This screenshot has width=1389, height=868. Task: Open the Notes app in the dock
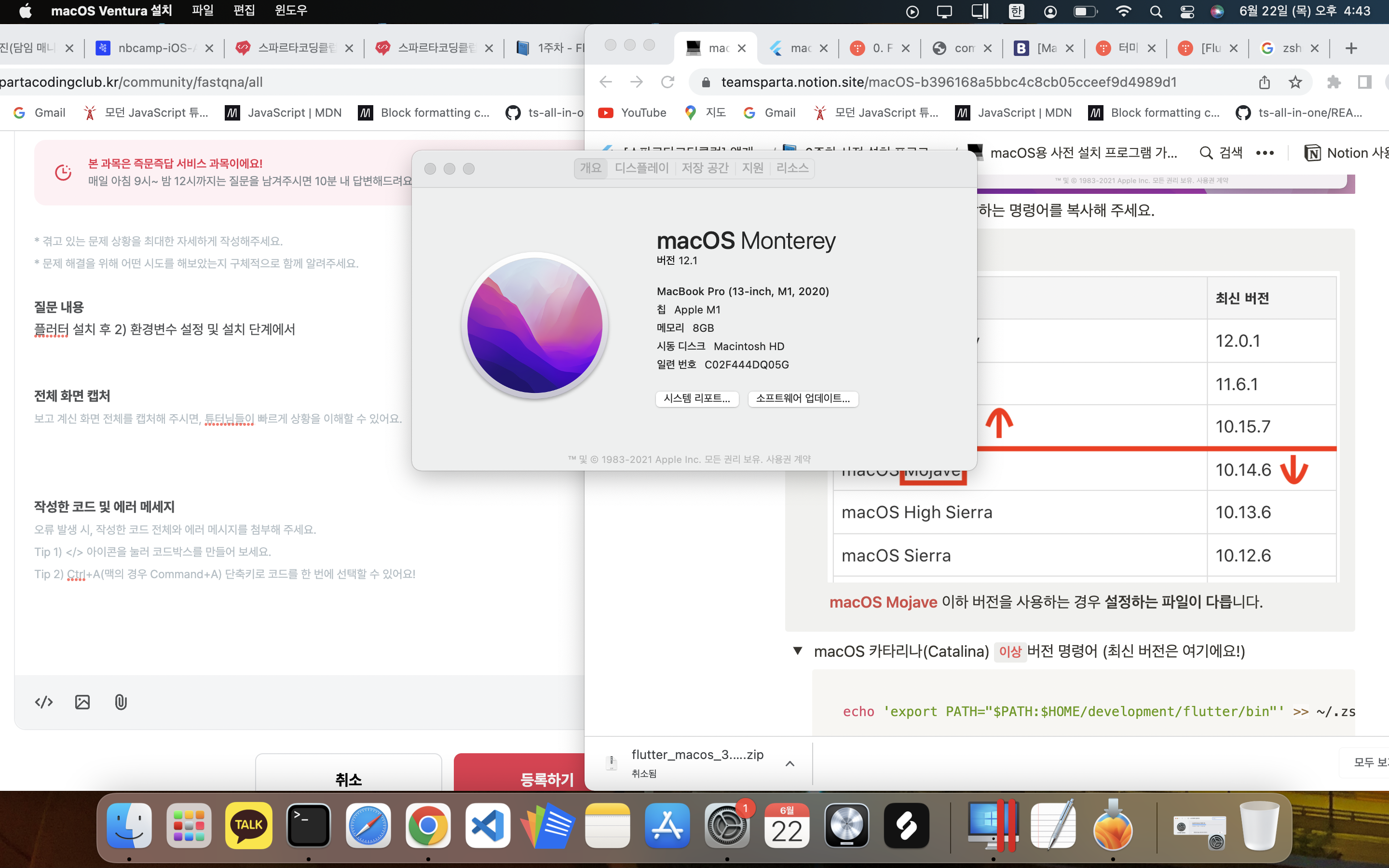click(x=607, y=826)
